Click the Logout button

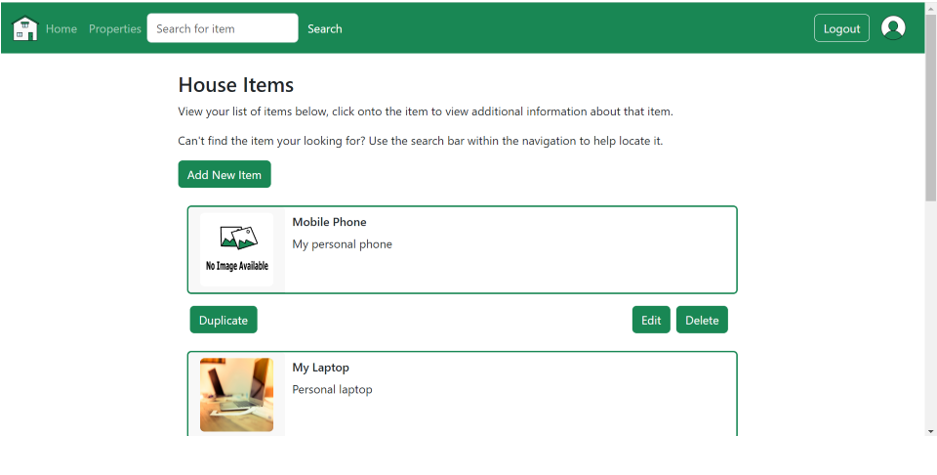841,28
